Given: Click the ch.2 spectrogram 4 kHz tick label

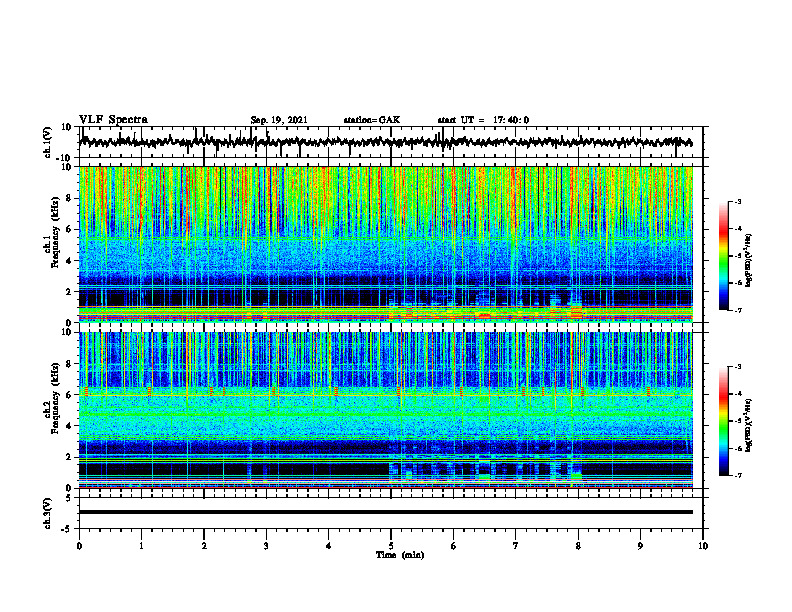Looking at the screenshot, I should pyautogui.click(x=69, y=426).
